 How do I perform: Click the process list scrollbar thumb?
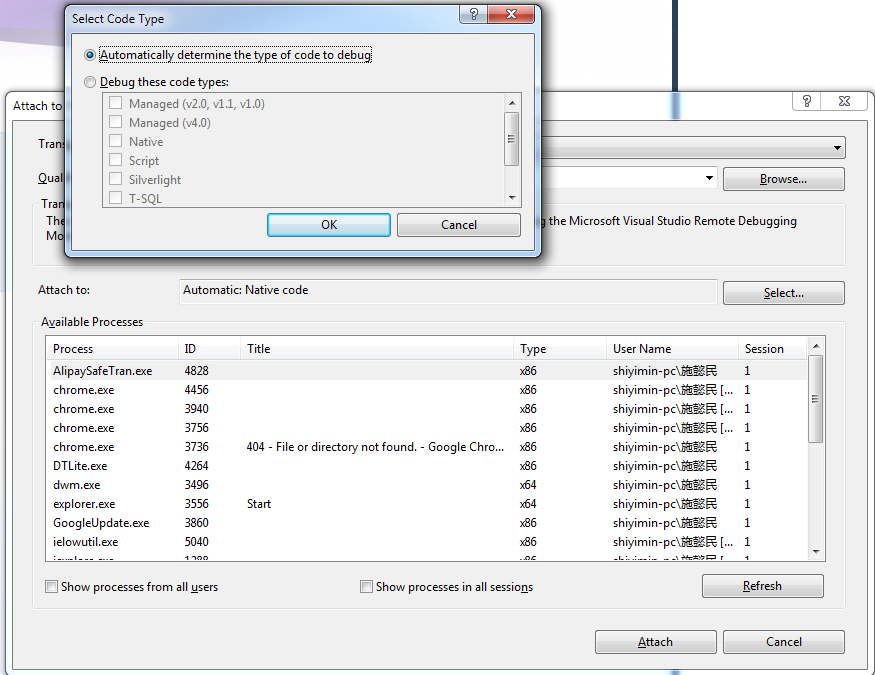[x=816, y=399]
